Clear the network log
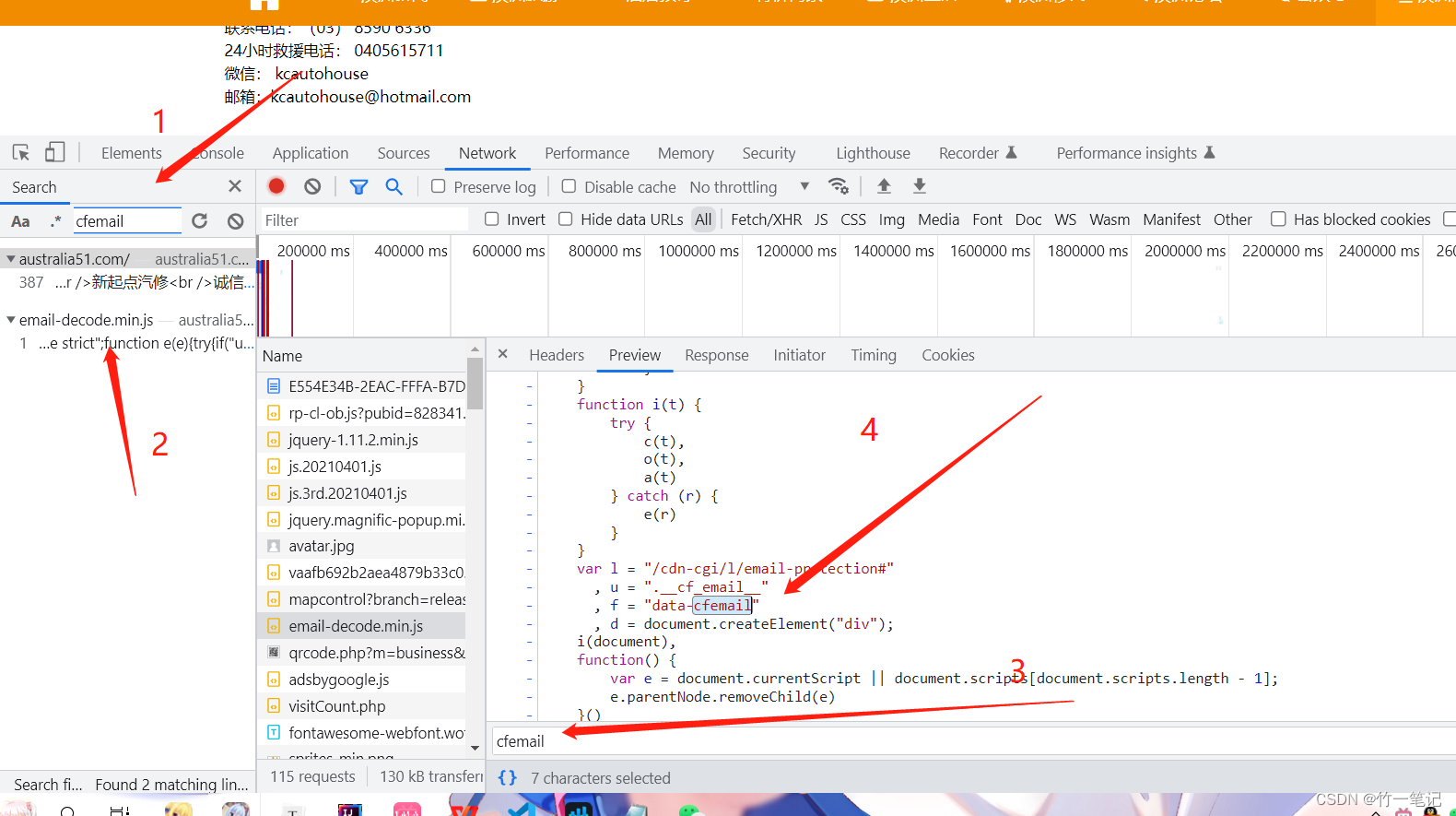 (x=312, y=186)
